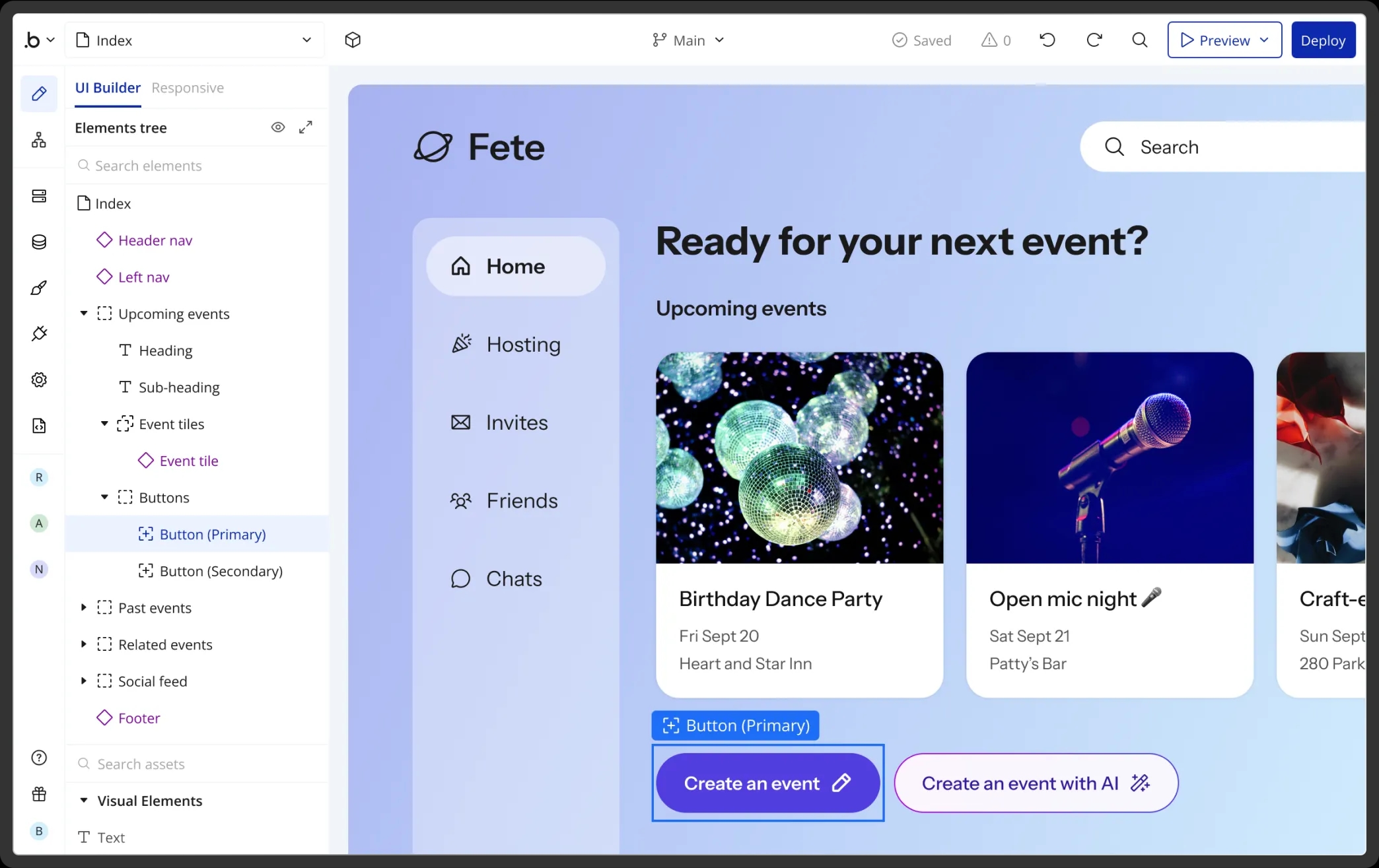Collapse the Visual Elements section
This screenshot has width=1379, height=868.
pyautogui.click(x=84, y=801)
